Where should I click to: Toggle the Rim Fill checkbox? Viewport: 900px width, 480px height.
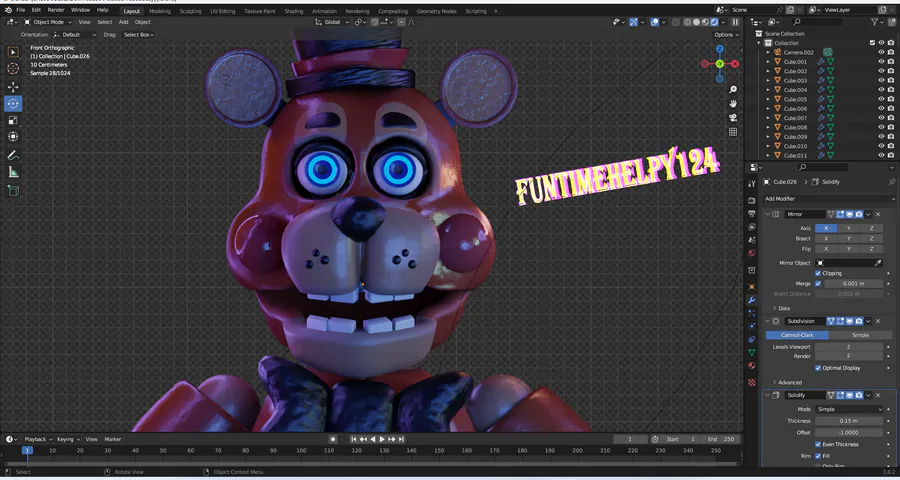[818, 456]
